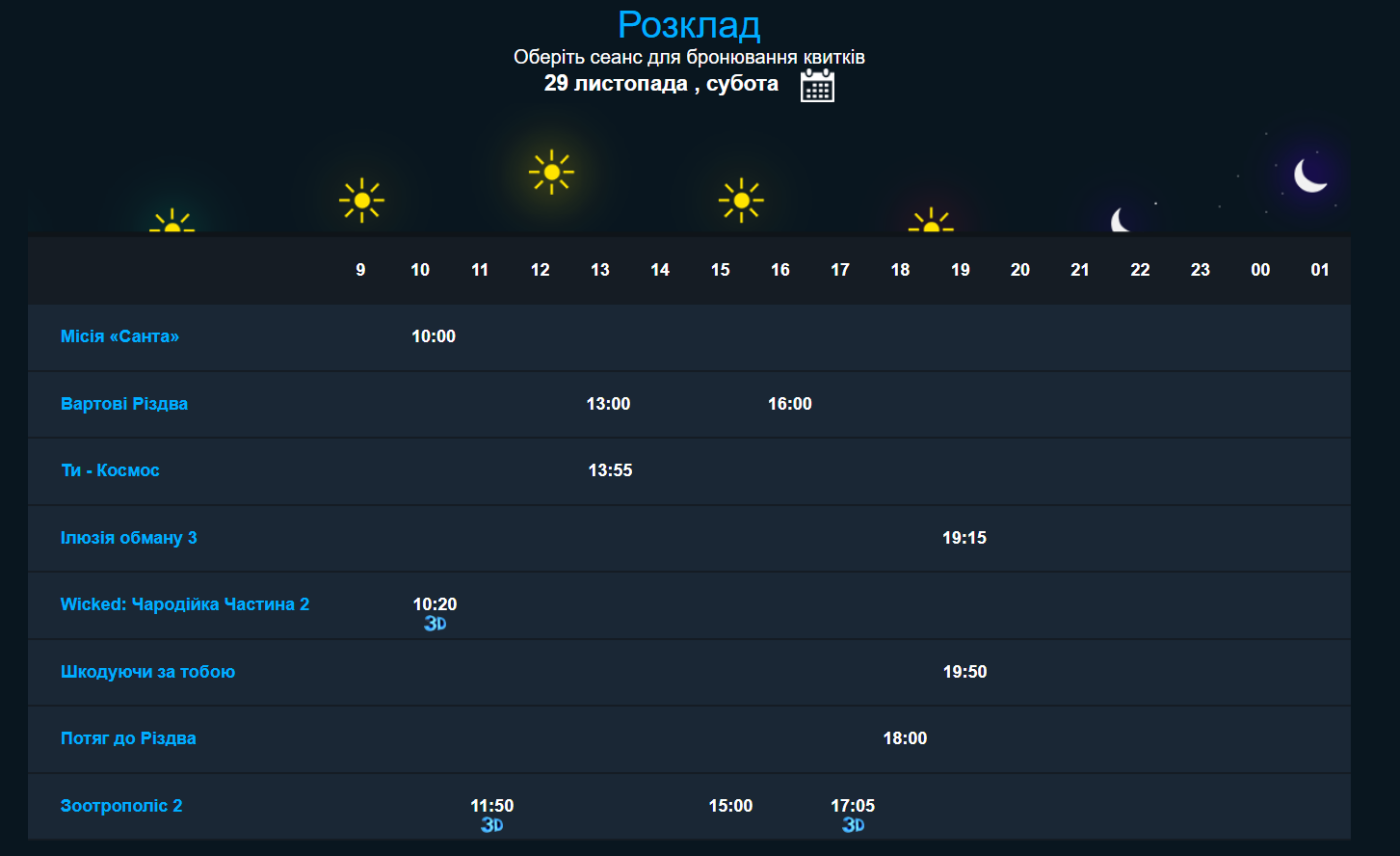Viewport: 1400px width, 856px height.
Task: Book the 19:15 «Ілюзія обману 3» showtime
Action: 964,538
